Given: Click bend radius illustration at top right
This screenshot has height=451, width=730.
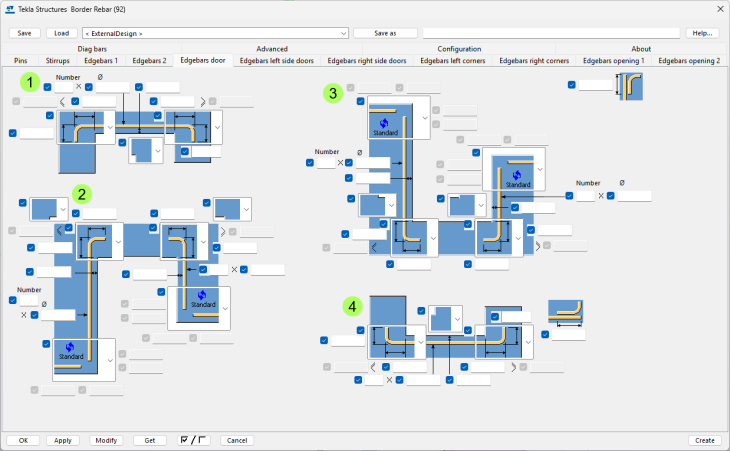Looking at the screenshot, I should (630, 87).
